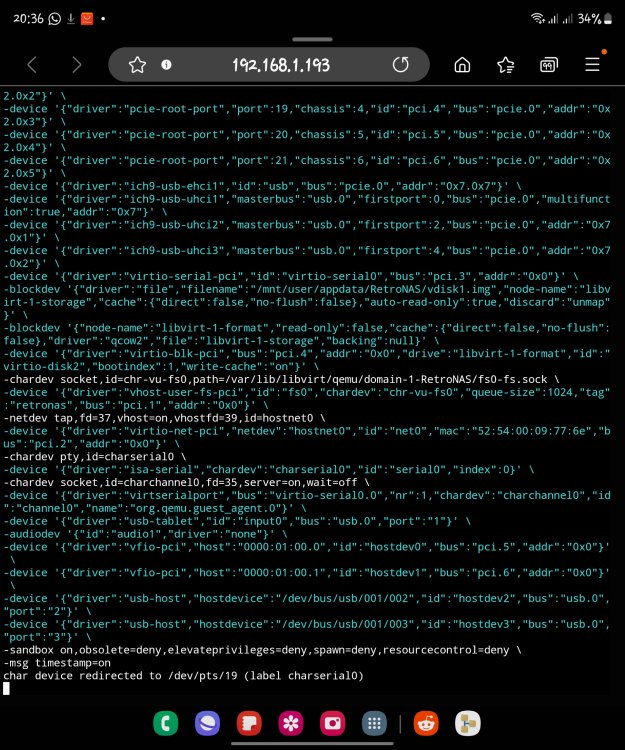Open site info icon in address bar
625x750 pixels.
pyautogui.click(x=166, y=65)
